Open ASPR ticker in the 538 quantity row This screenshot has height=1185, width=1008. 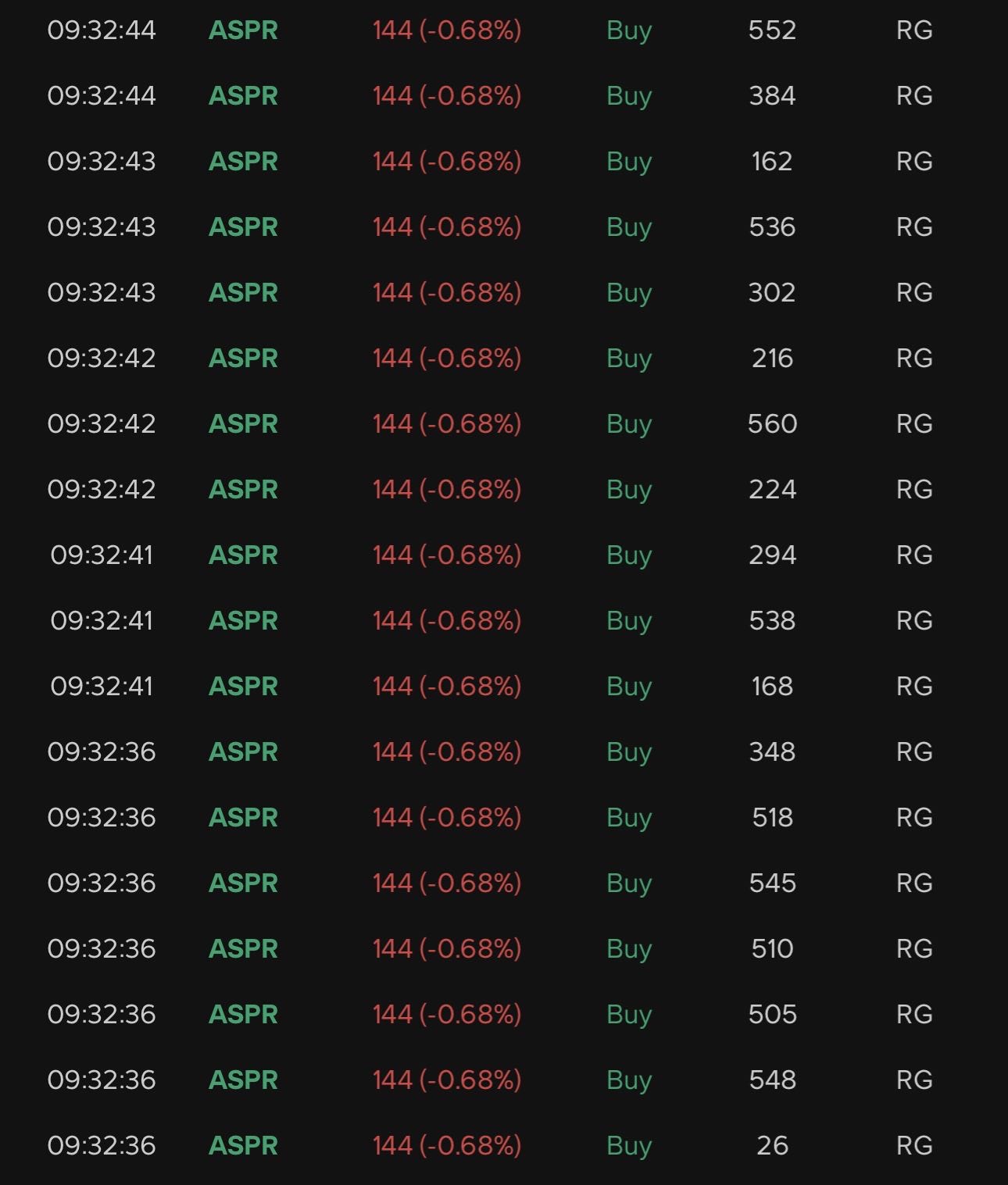pos(243,621)
